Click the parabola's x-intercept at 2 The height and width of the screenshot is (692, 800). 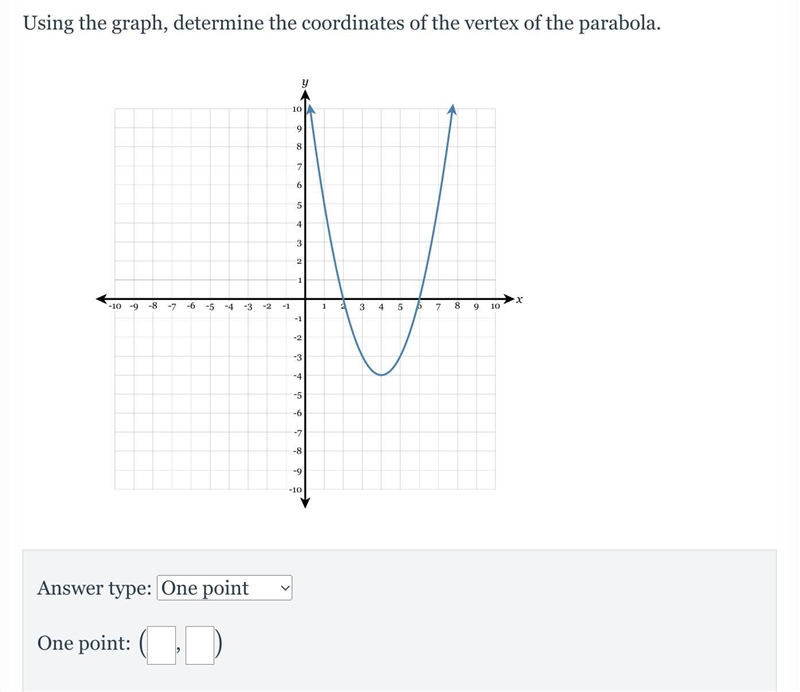pyautogui.click(x=343, y=299)
